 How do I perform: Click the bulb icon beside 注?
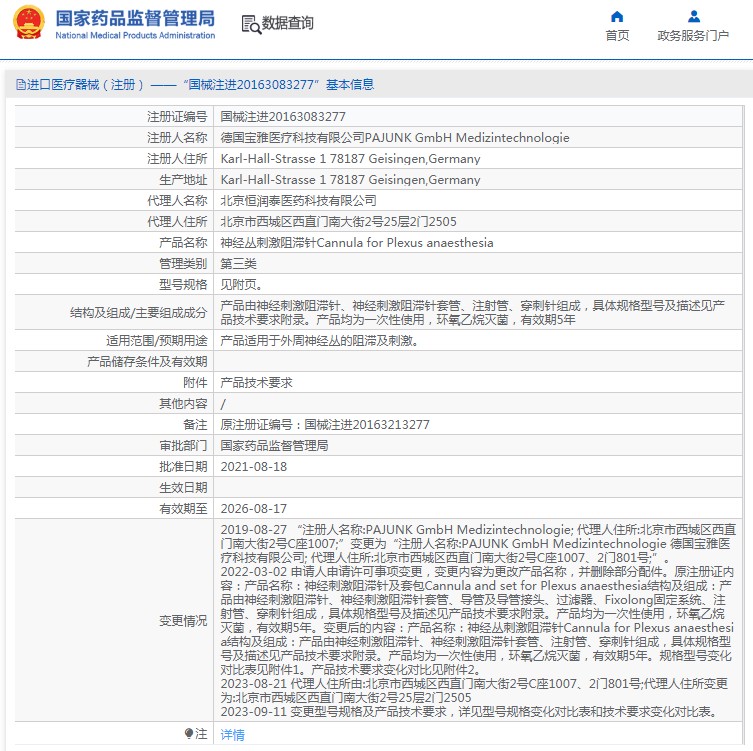[189, 733]
